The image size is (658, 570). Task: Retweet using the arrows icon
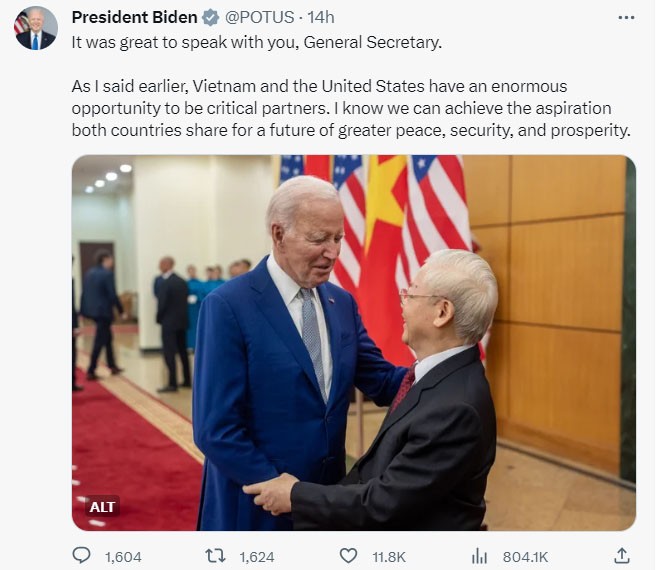(x=215, y=556)
